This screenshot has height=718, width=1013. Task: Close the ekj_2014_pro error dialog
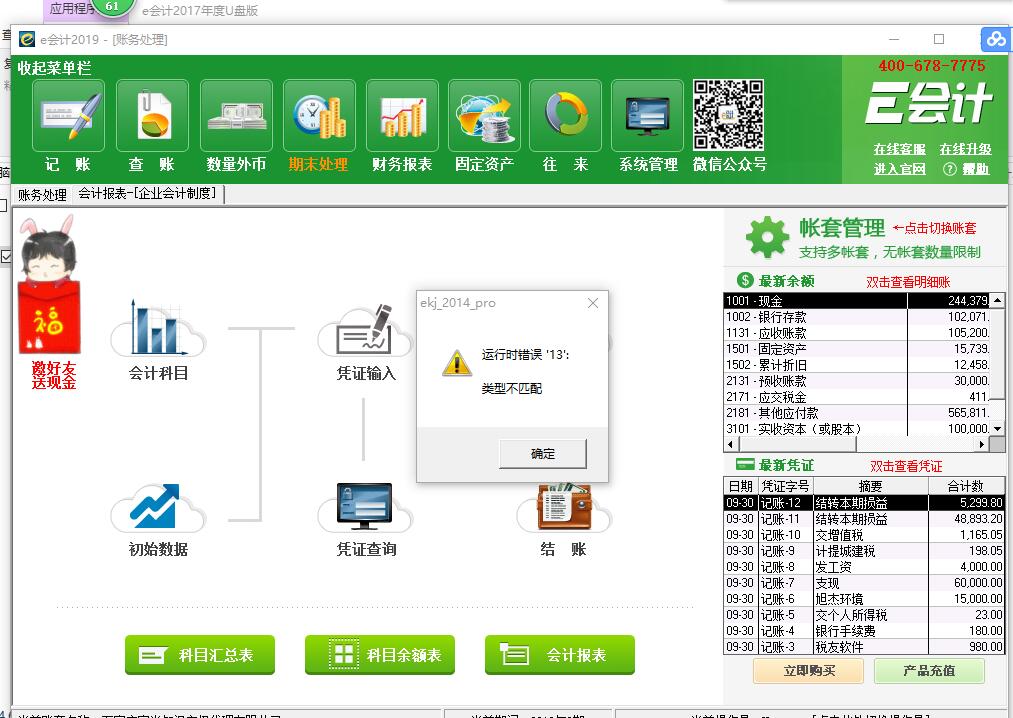593,302
